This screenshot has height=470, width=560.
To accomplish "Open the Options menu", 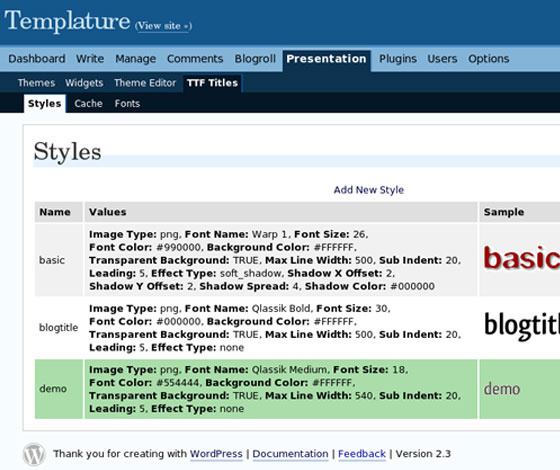I will (x=489, y=59).
